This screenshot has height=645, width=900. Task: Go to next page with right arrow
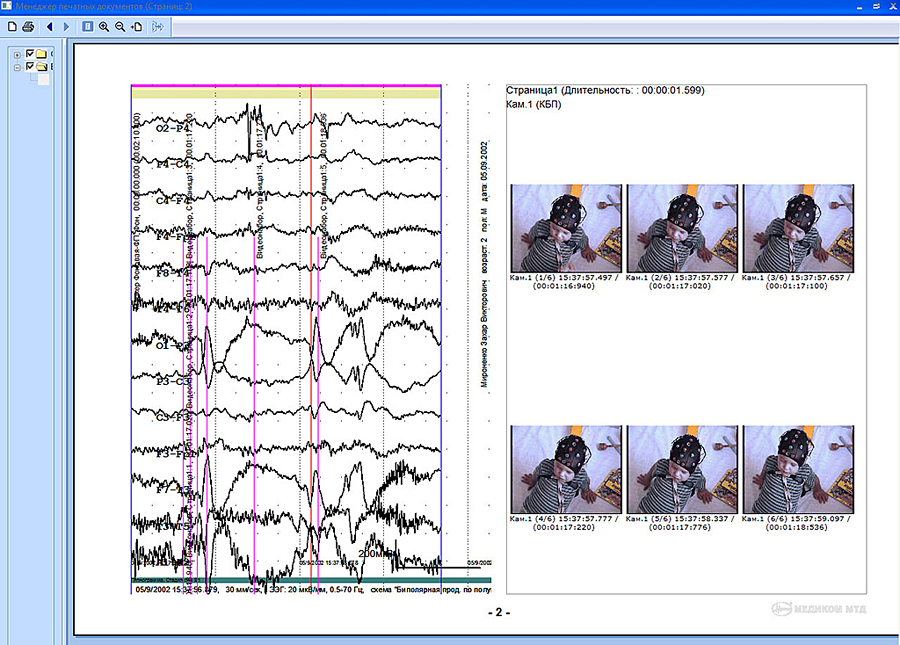tap(66, 25)
